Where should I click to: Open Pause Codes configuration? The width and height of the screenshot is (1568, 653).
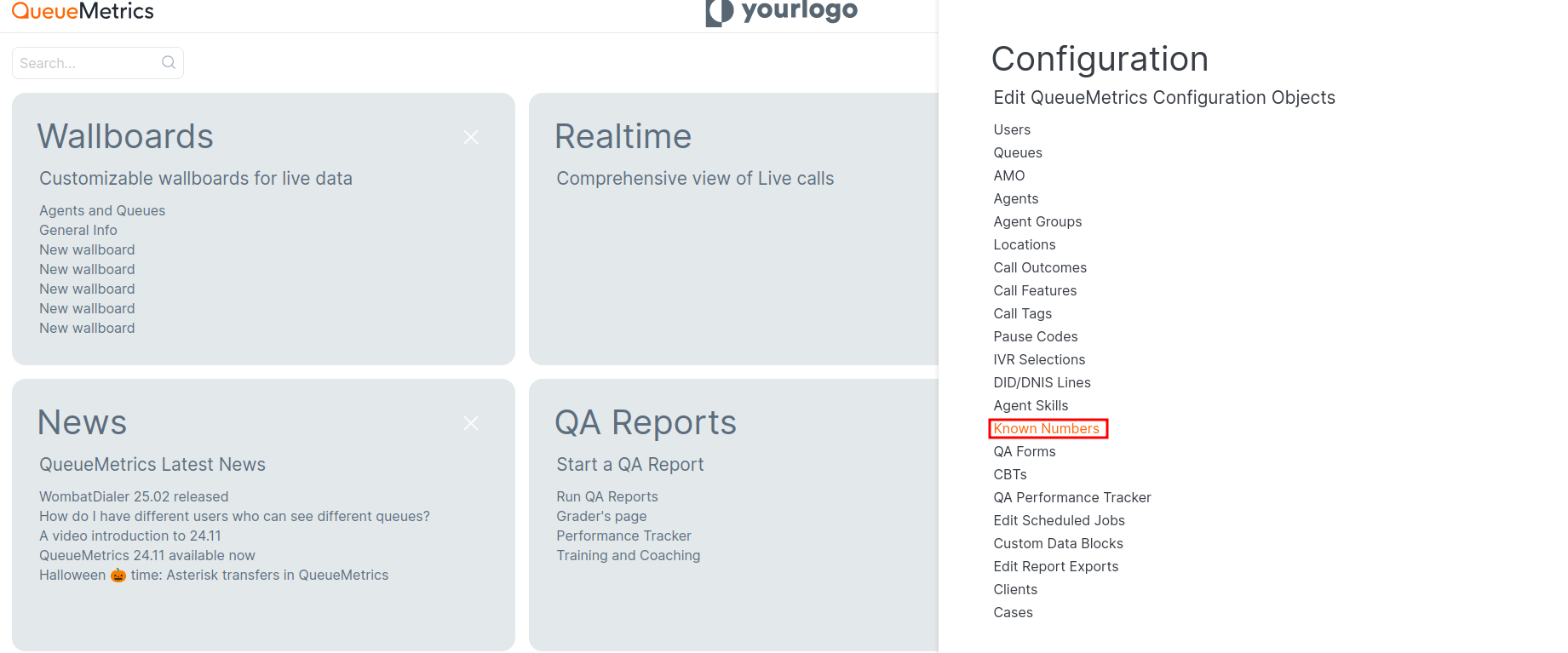(x=1036, y=336)
